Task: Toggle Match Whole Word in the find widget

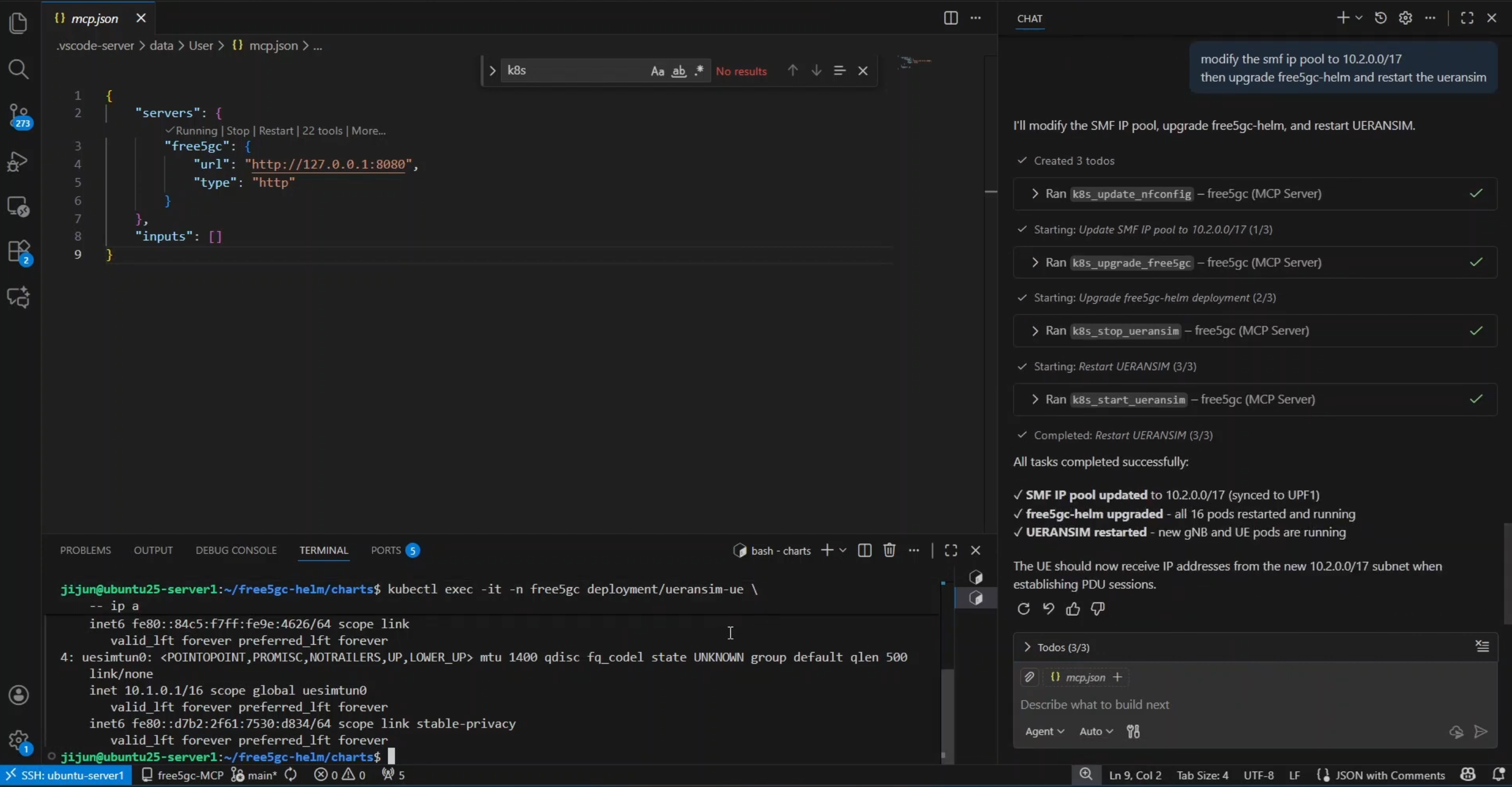Action: [x=679, y=71]
